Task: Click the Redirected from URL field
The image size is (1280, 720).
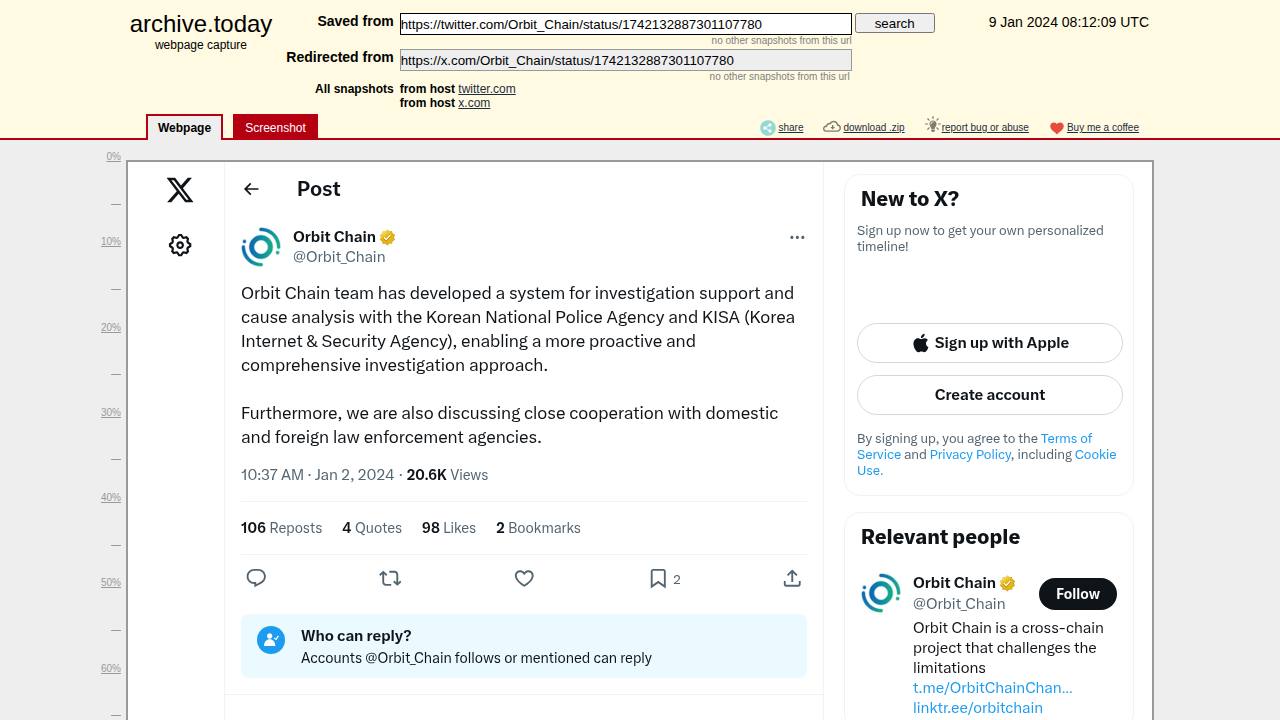Action: coord(626,60)
